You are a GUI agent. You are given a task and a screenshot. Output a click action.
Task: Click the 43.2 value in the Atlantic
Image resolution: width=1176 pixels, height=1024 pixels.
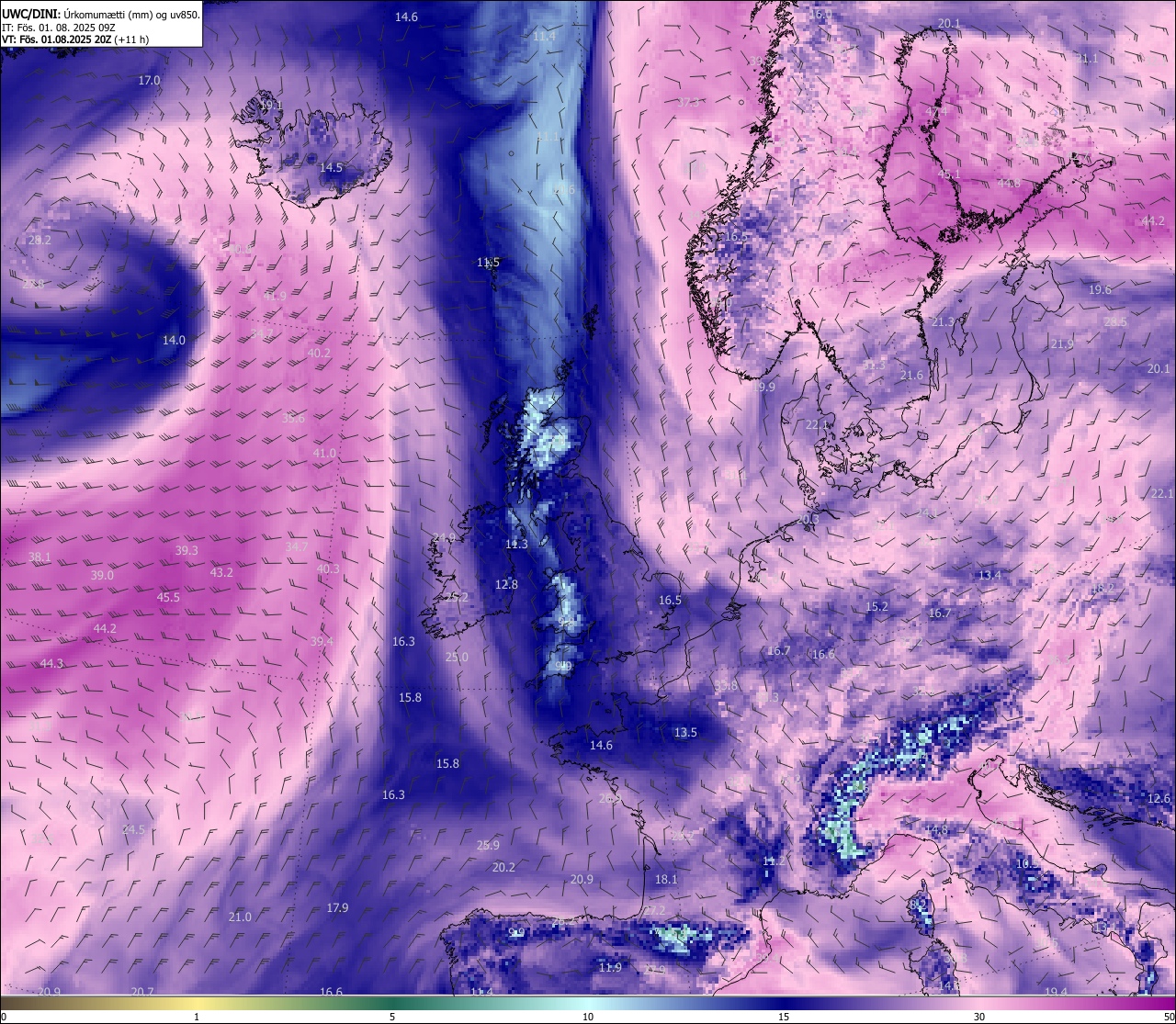point(221,573)
